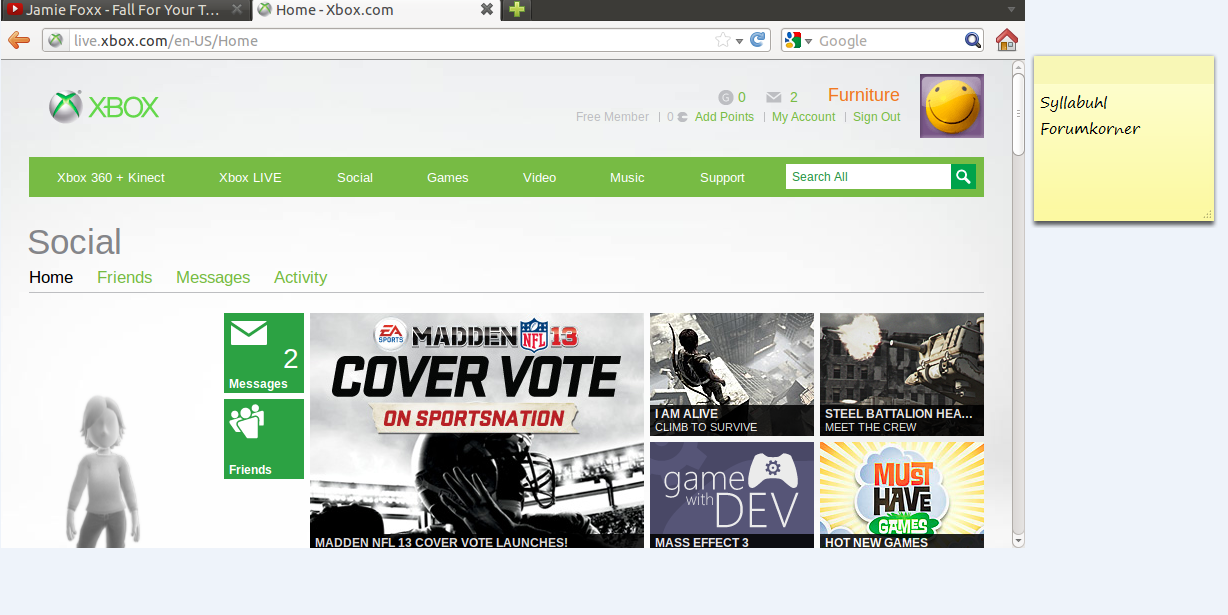
Task: Go to the browser home page icon
Action: [x=1006, y=40]
